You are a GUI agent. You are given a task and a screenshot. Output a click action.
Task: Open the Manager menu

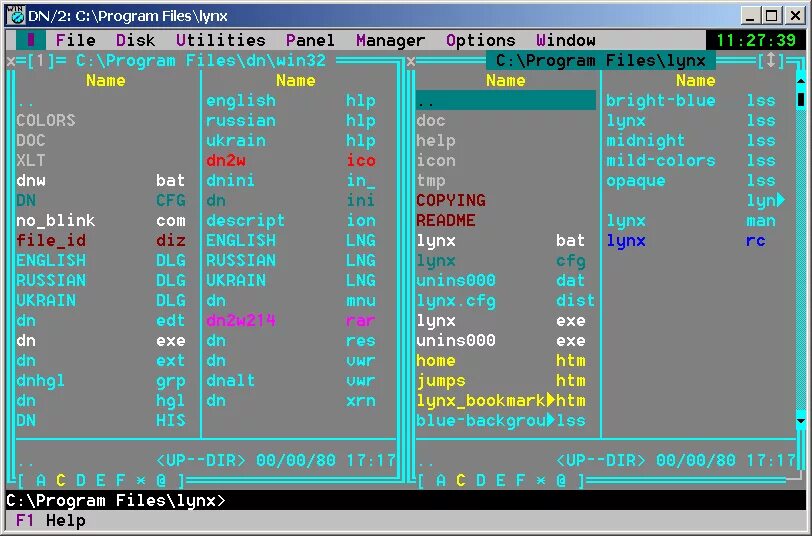click(x=390, y=40)
